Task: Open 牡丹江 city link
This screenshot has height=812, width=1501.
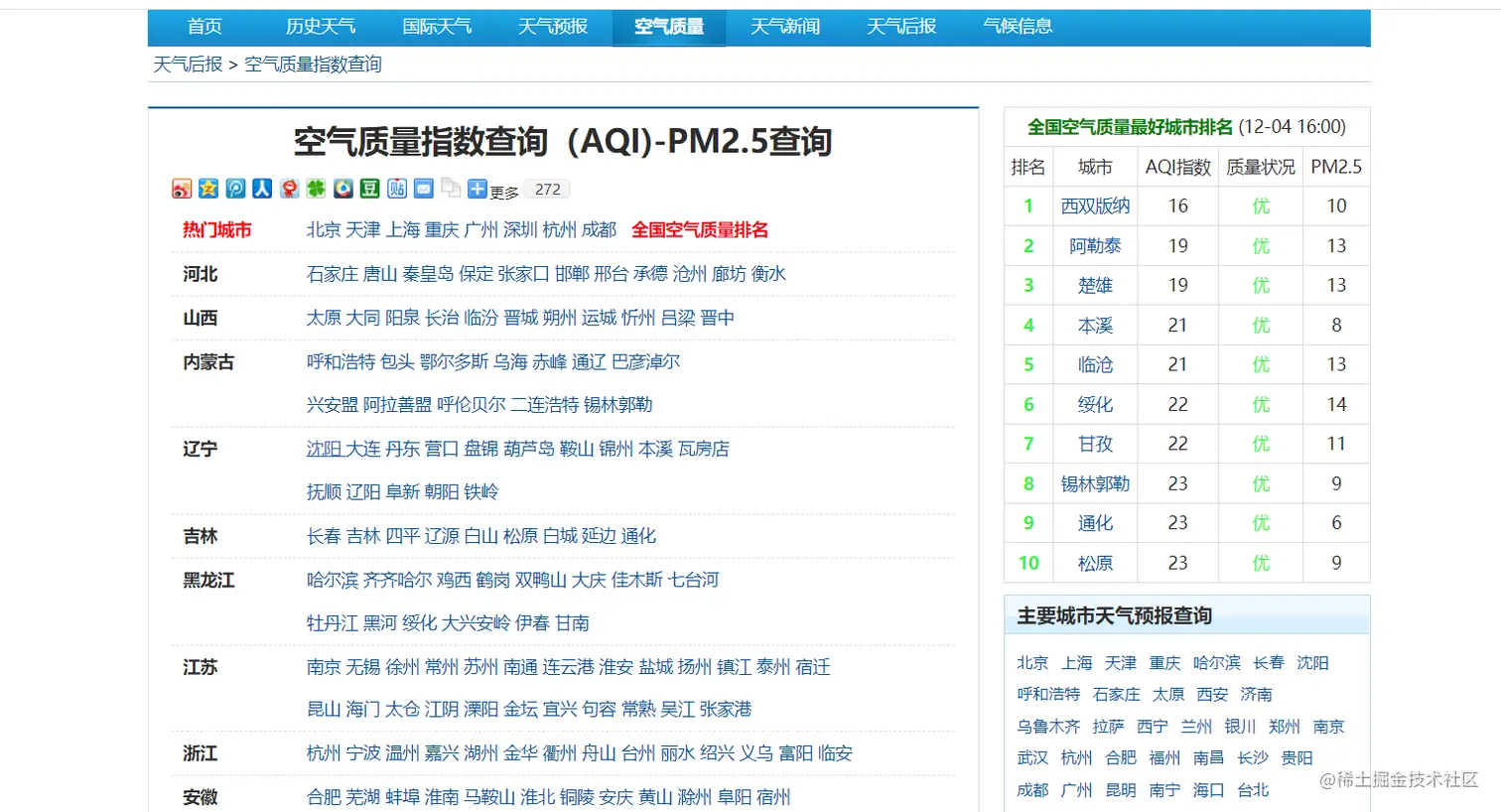Action: (x=333, y=623)
